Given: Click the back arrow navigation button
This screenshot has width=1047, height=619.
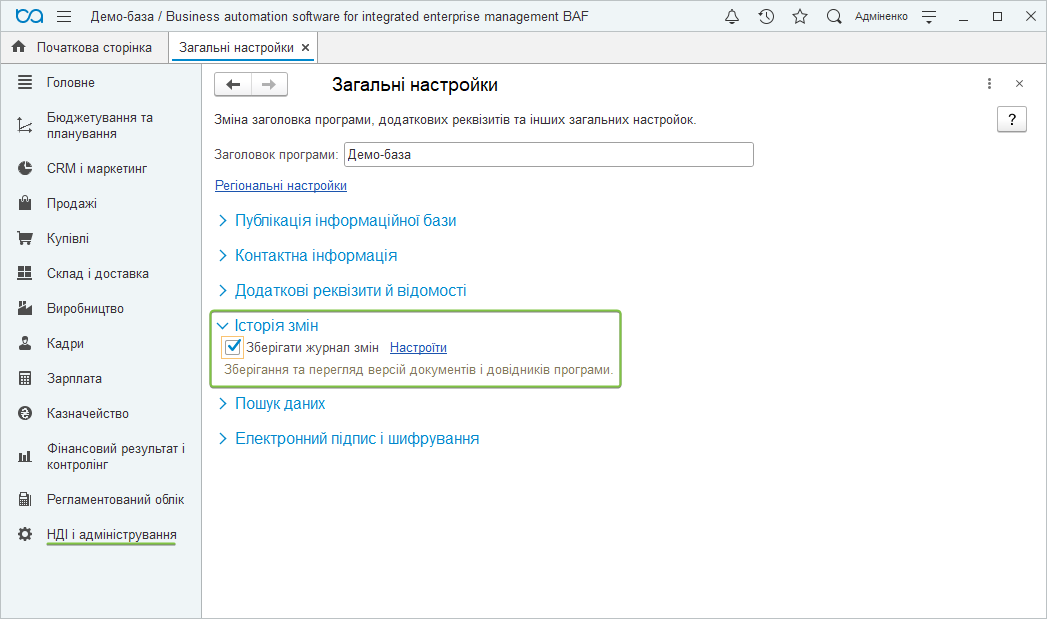Looking at the screenshot, I should tap(233, 85).
